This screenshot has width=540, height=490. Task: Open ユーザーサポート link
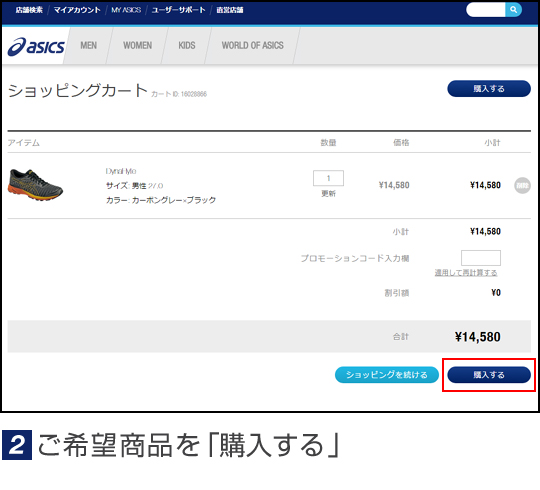178,10
